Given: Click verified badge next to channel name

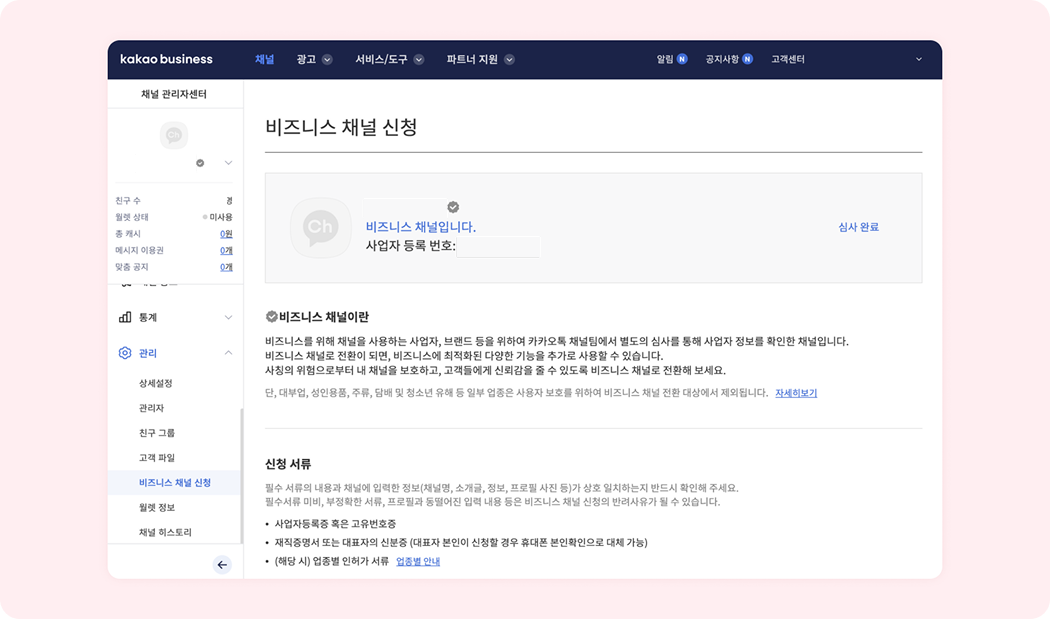Looking at the screenshot, I should 453,207.
